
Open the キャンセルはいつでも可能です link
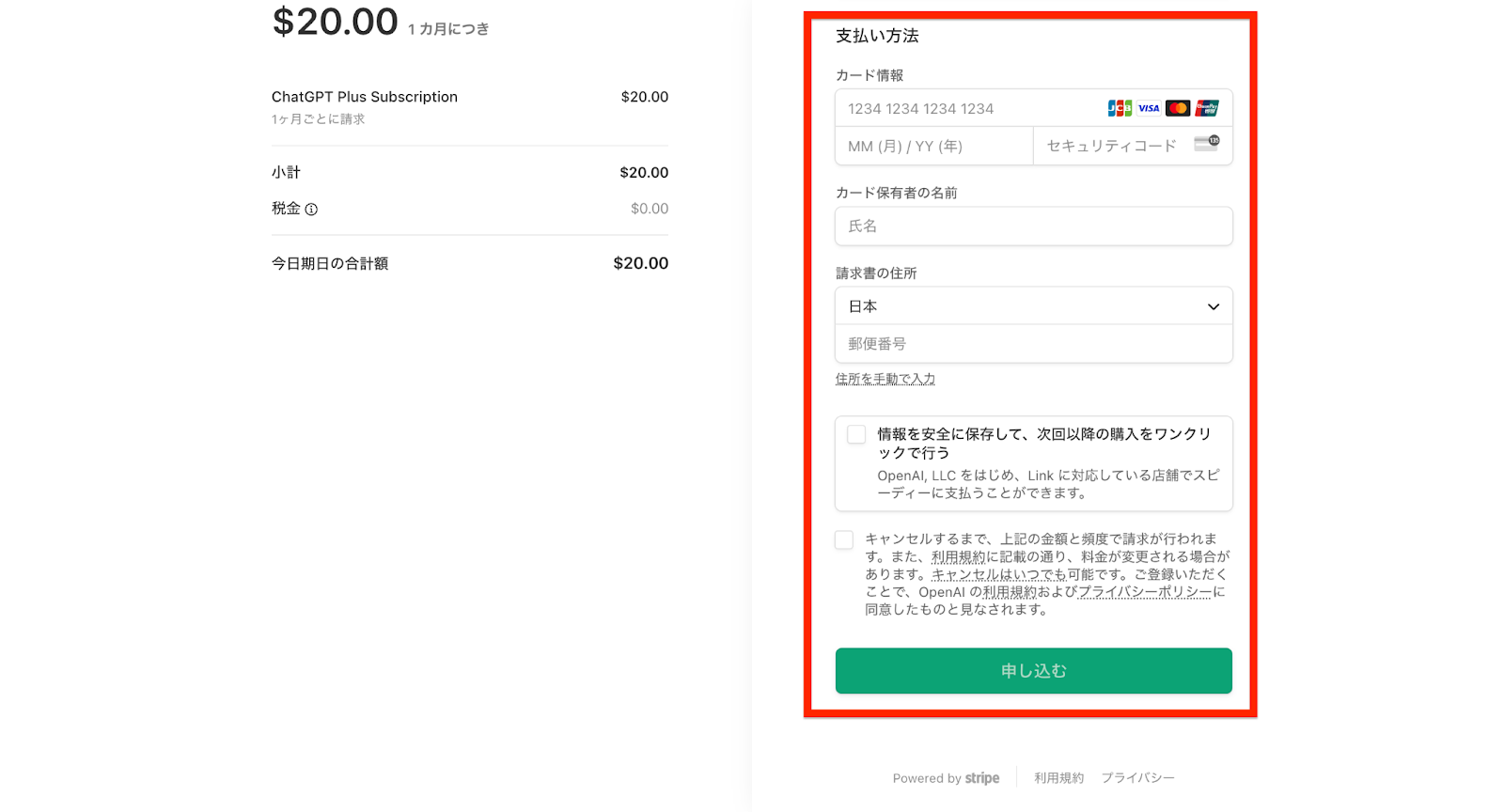(x=999, y=574)
